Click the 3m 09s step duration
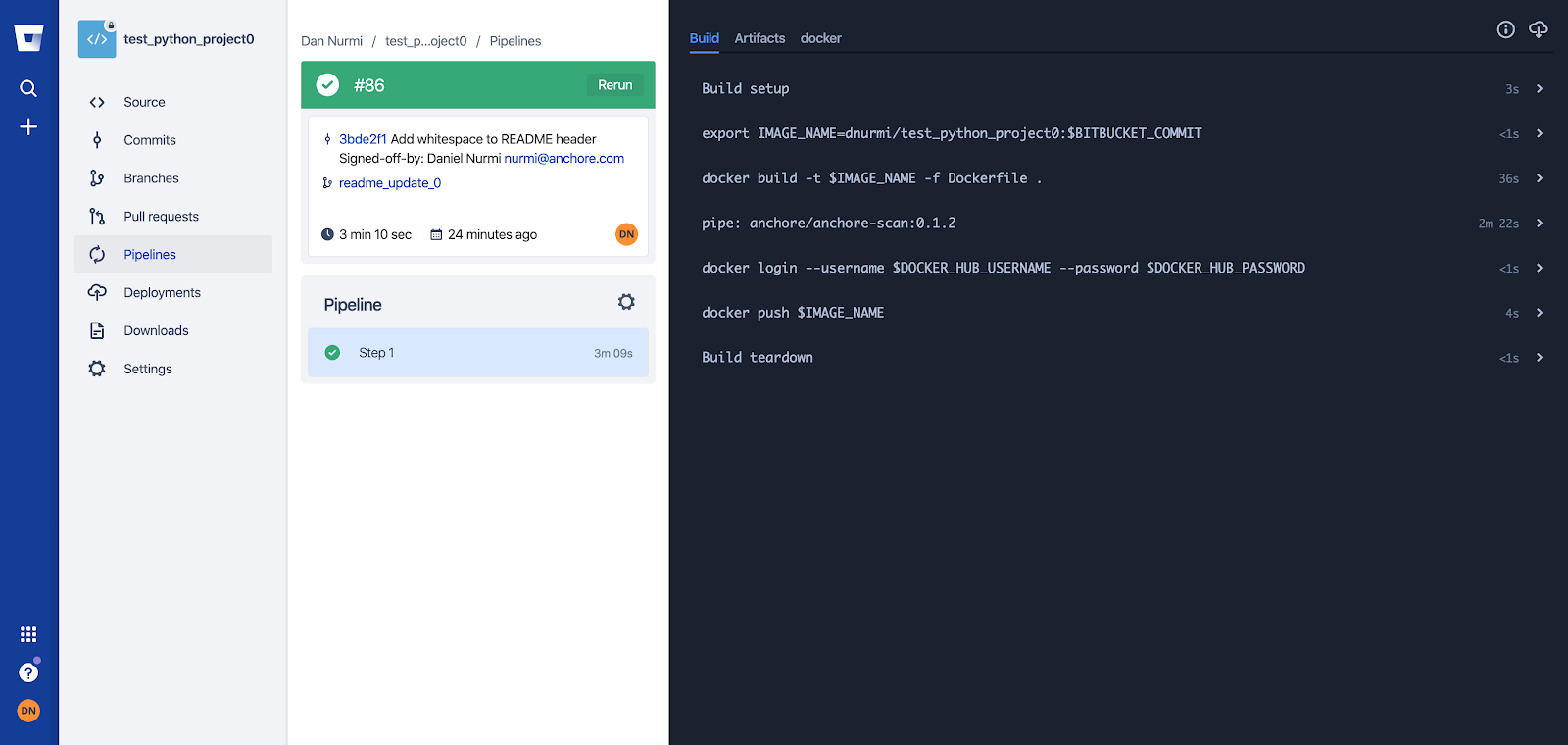 pyautogui.click(x=613, y=353)
